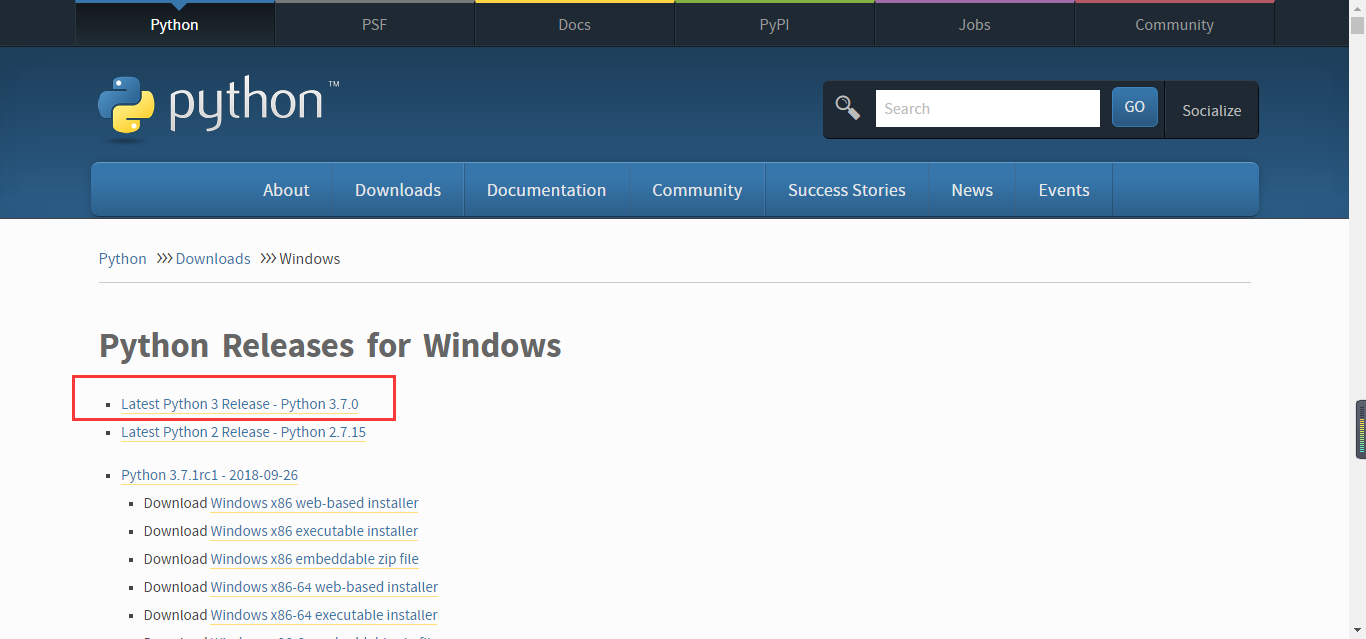Click the Python breadcrumb link
1366x639 pixels.
coord(123,259)
